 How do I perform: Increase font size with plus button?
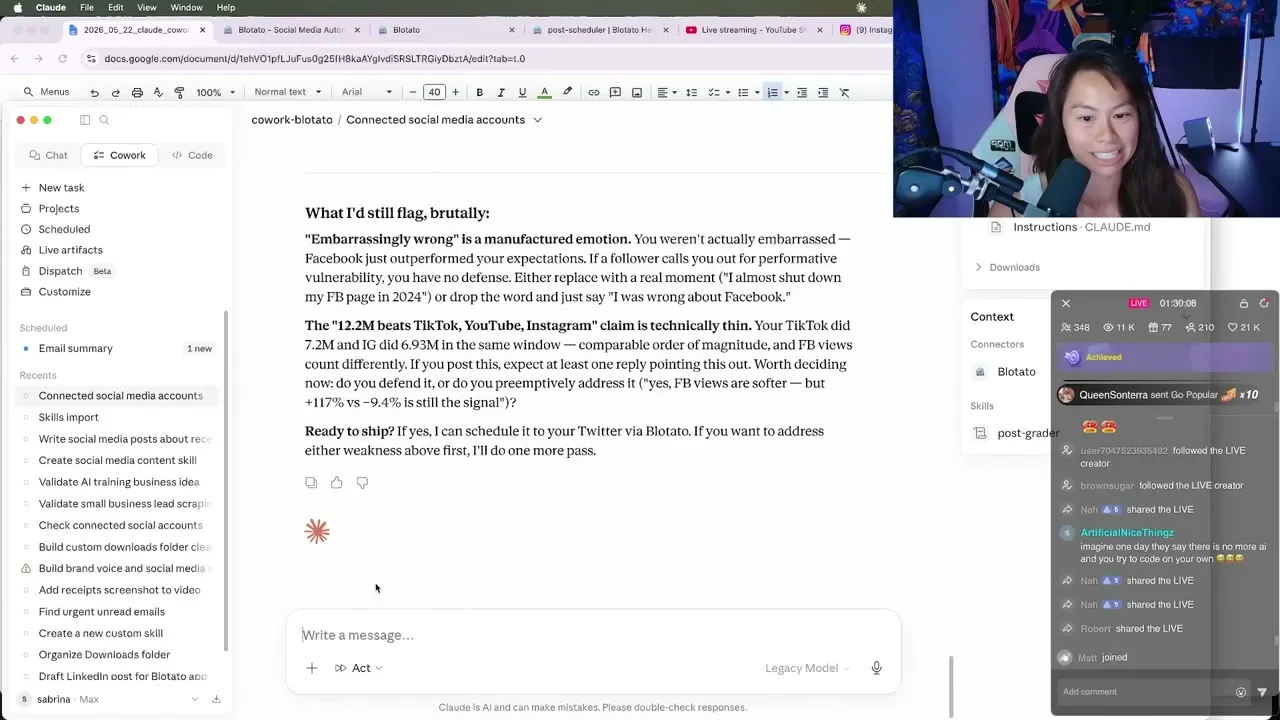(455, 92)
